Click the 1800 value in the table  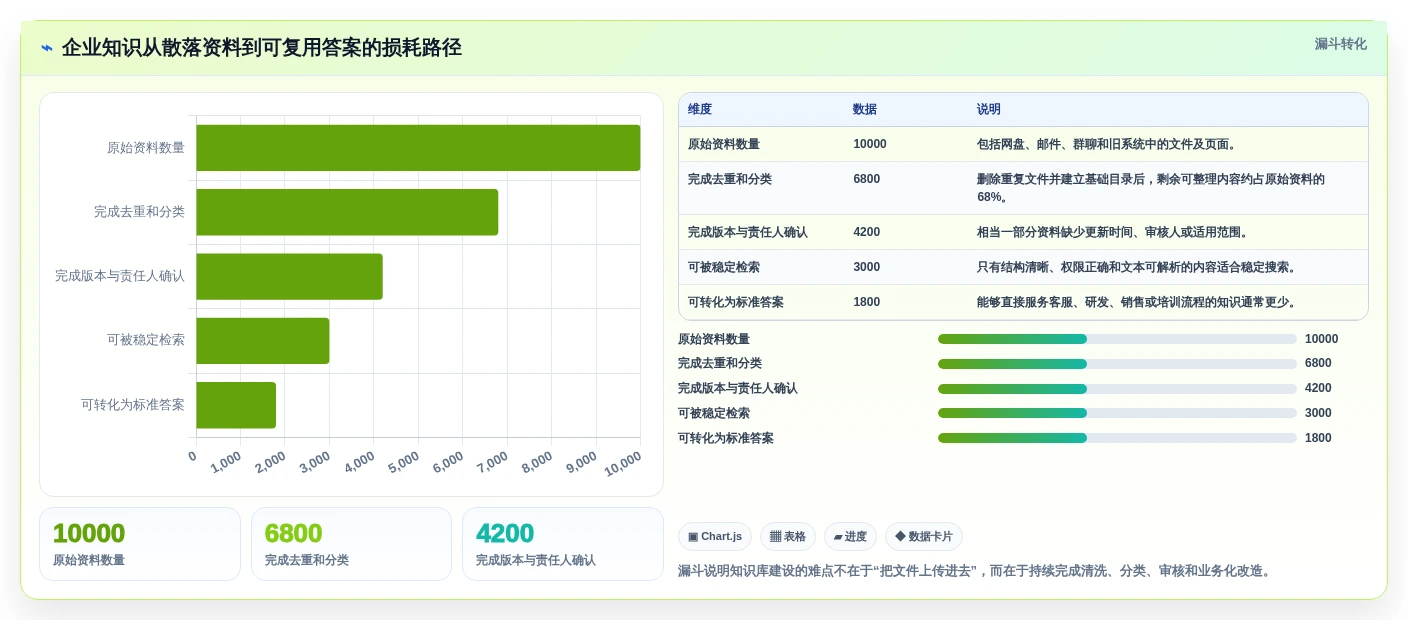(867, 302)
